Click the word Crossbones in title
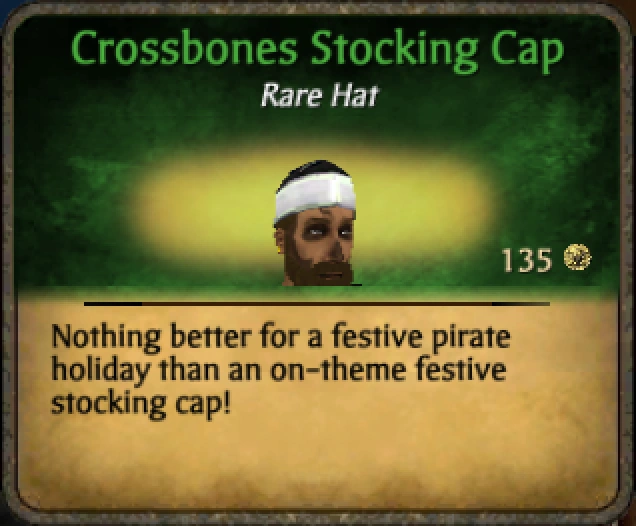Screen dimensions: 636x526 184,48
